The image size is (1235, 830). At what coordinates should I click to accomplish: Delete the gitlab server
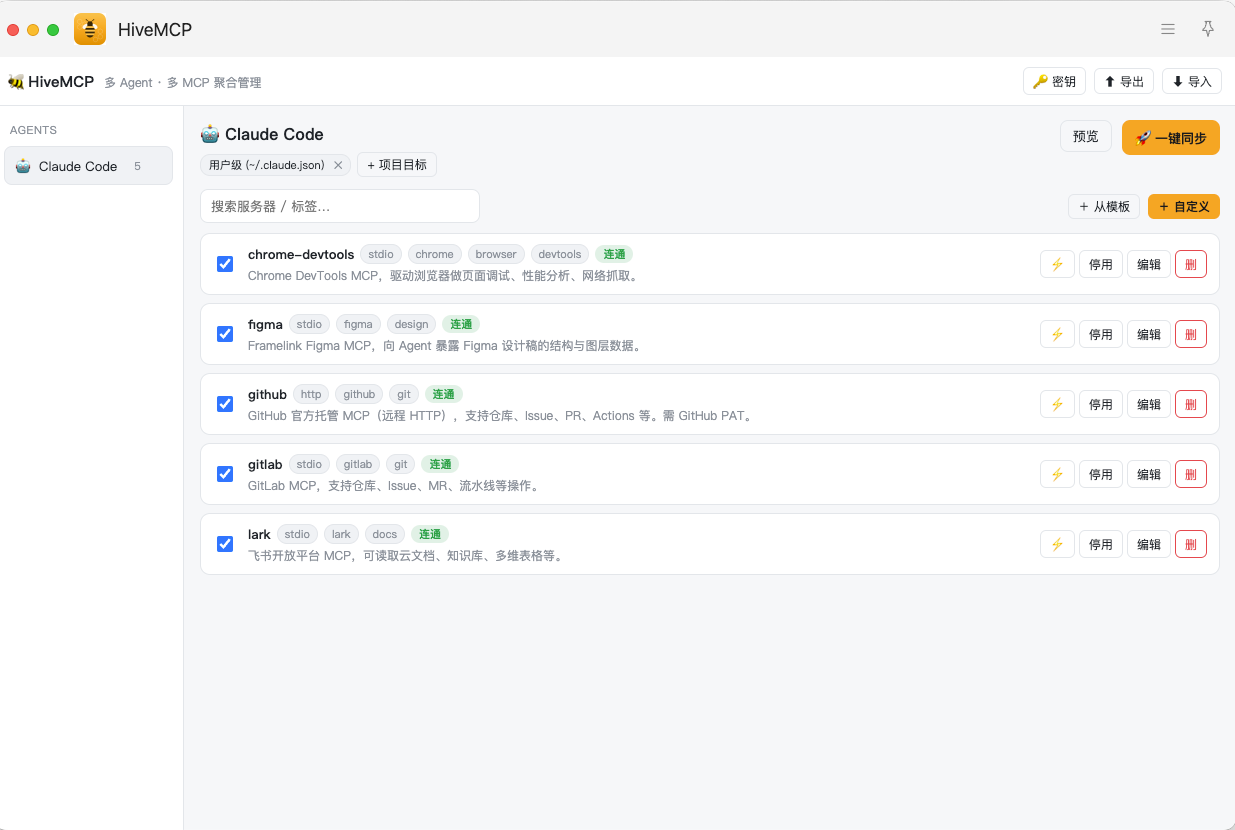(1191, 474)
